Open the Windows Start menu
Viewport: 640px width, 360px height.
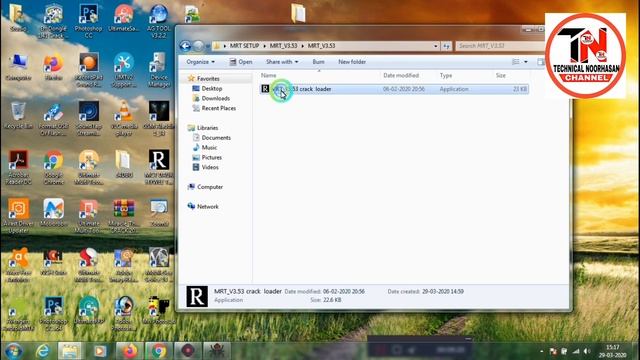pos(14,351)
